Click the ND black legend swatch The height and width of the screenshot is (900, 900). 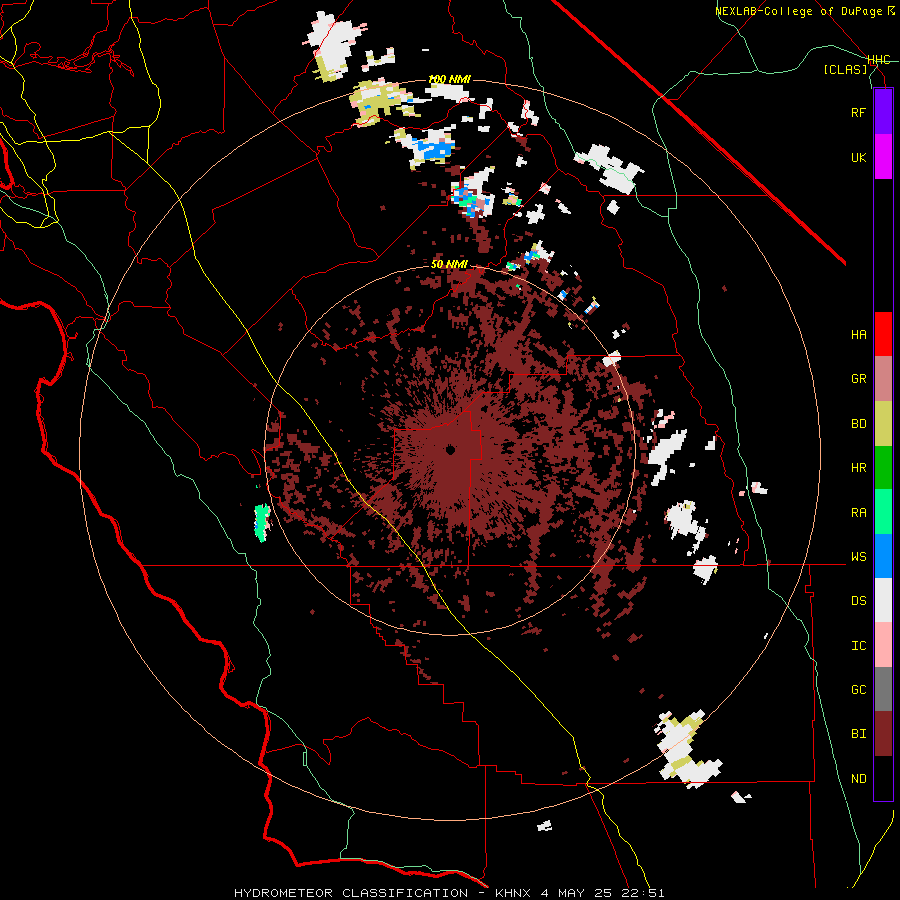[883, 778]
